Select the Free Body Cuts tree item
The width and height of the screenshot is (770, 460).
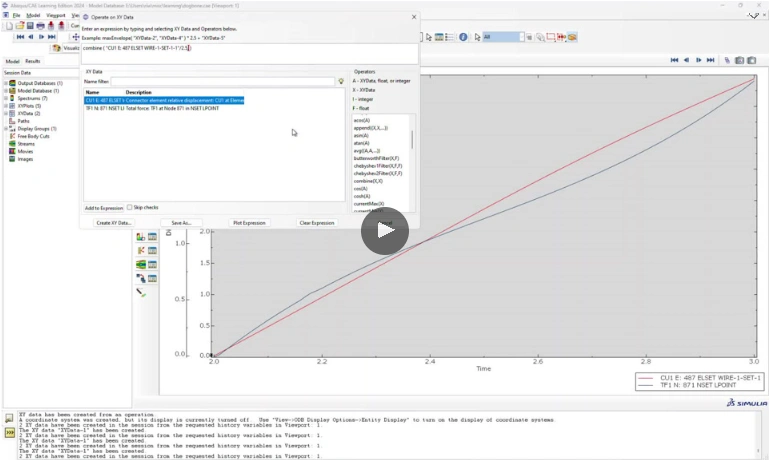[33, 136]
